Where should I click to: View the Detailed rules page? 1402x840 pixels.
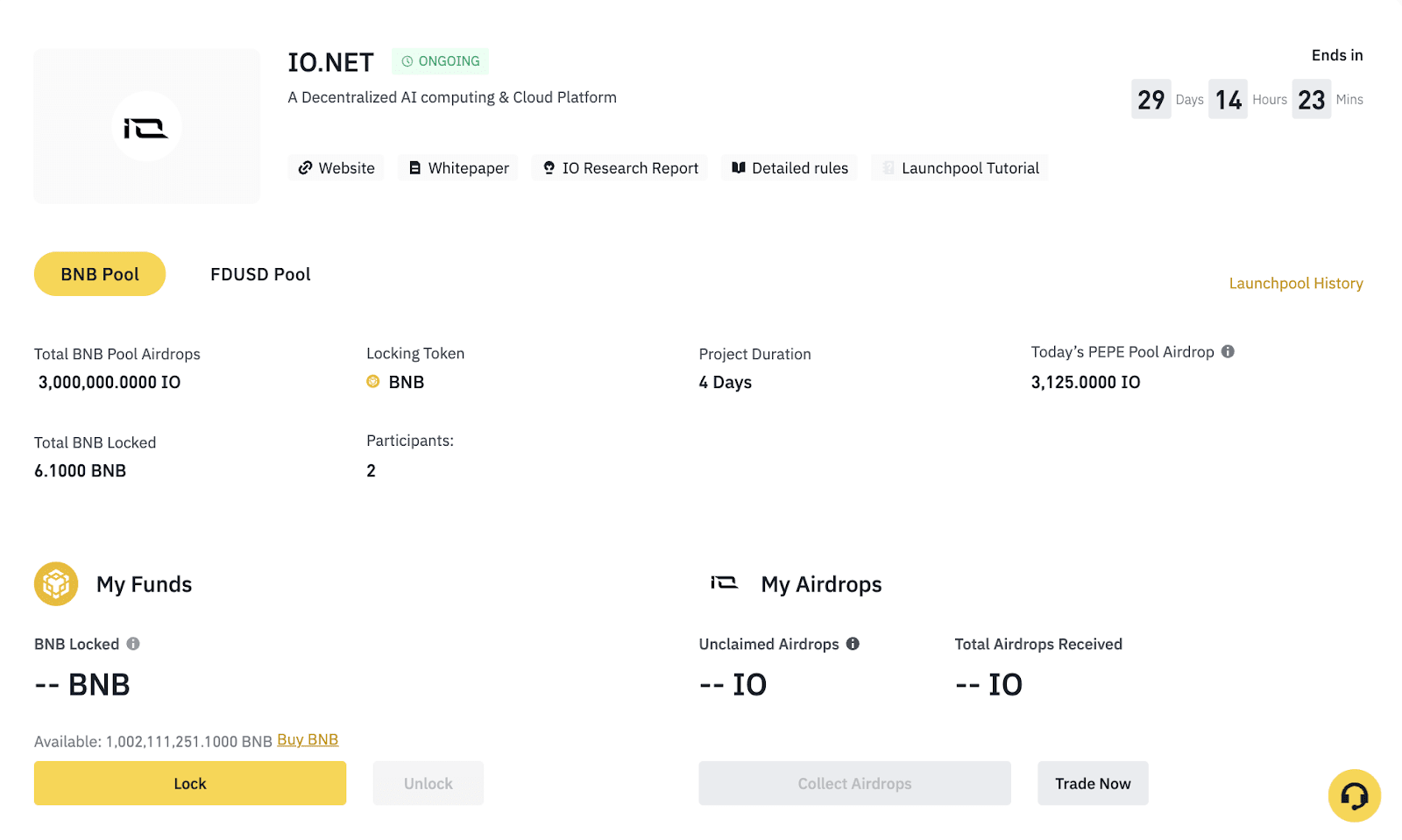pos(790,168)
